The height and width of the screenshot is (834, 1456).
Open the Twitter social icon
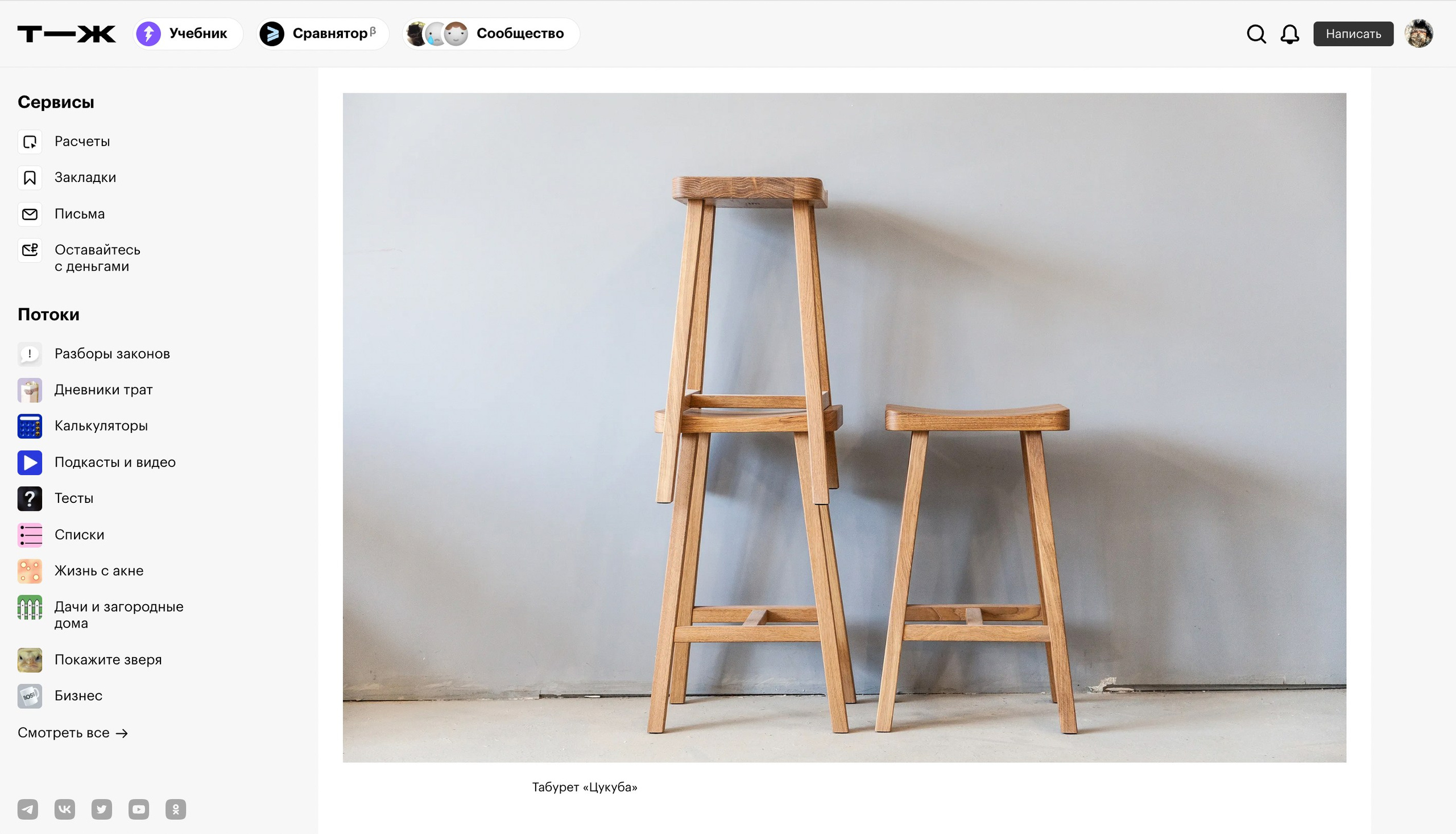(102, 809)
